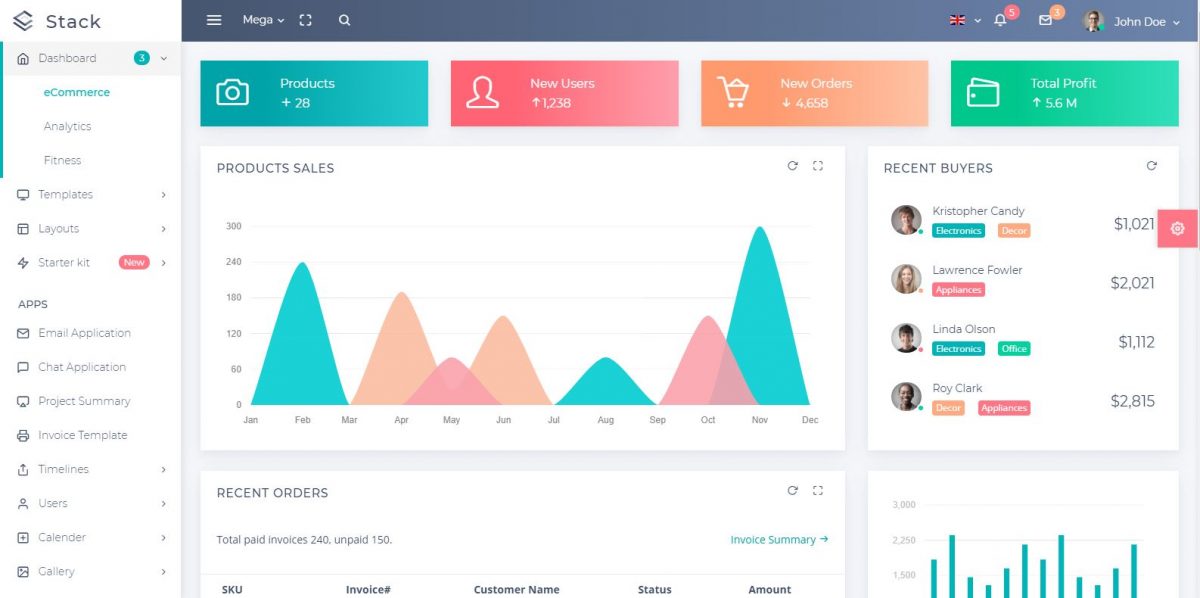Toggle fullscreen mode from the navbar

click(303, 19)
